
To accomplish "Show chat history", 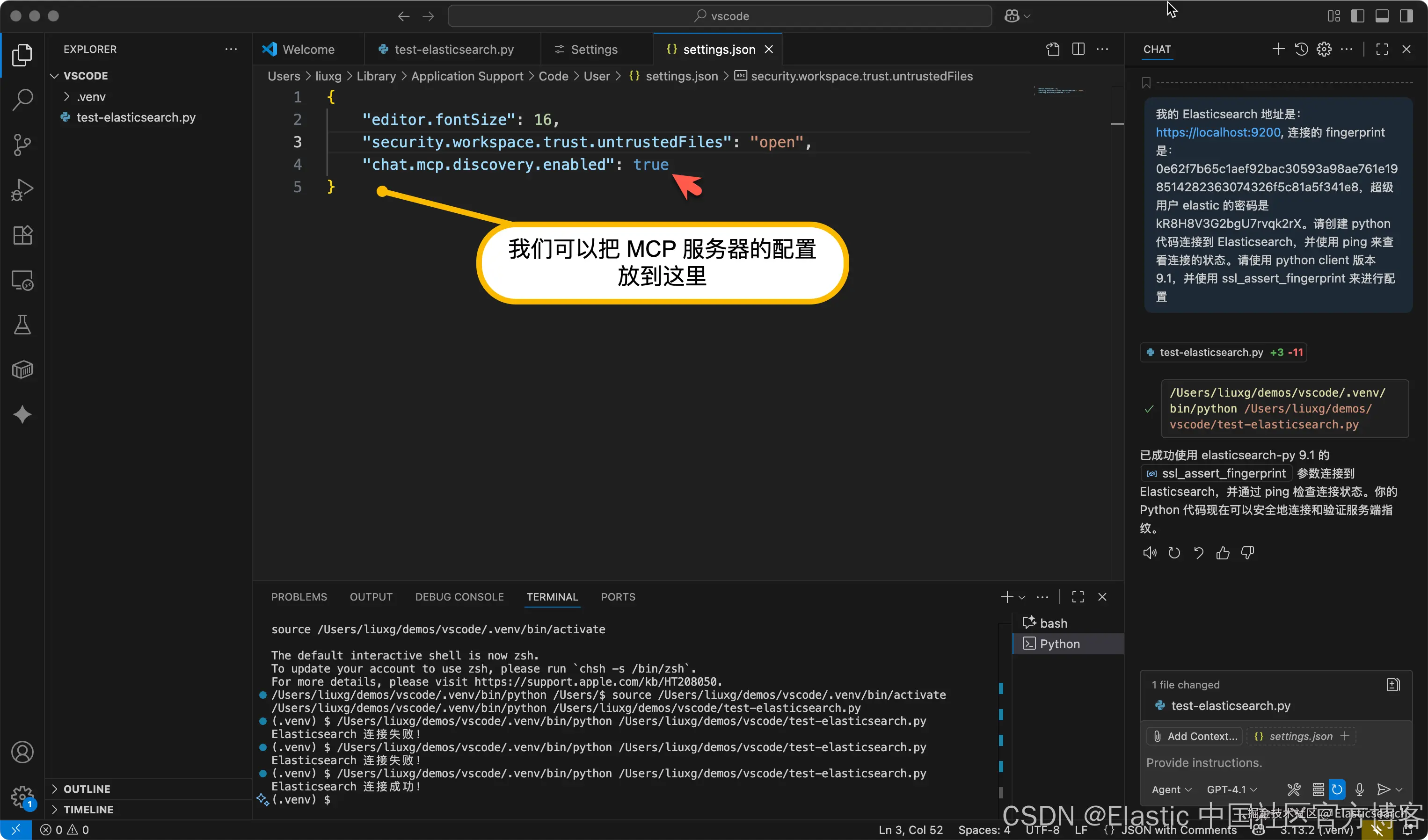I will pos(1302,49).
